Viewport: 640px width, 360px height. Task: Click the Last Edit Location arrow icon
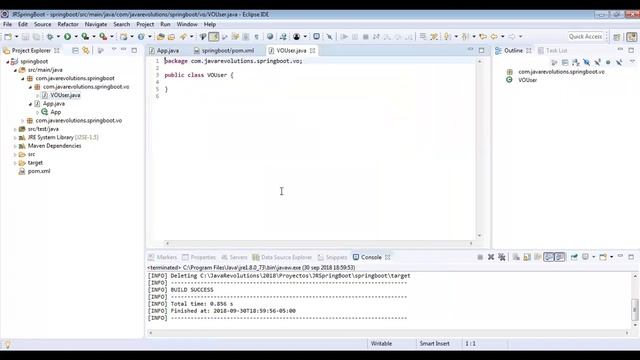tap(483, 37)
